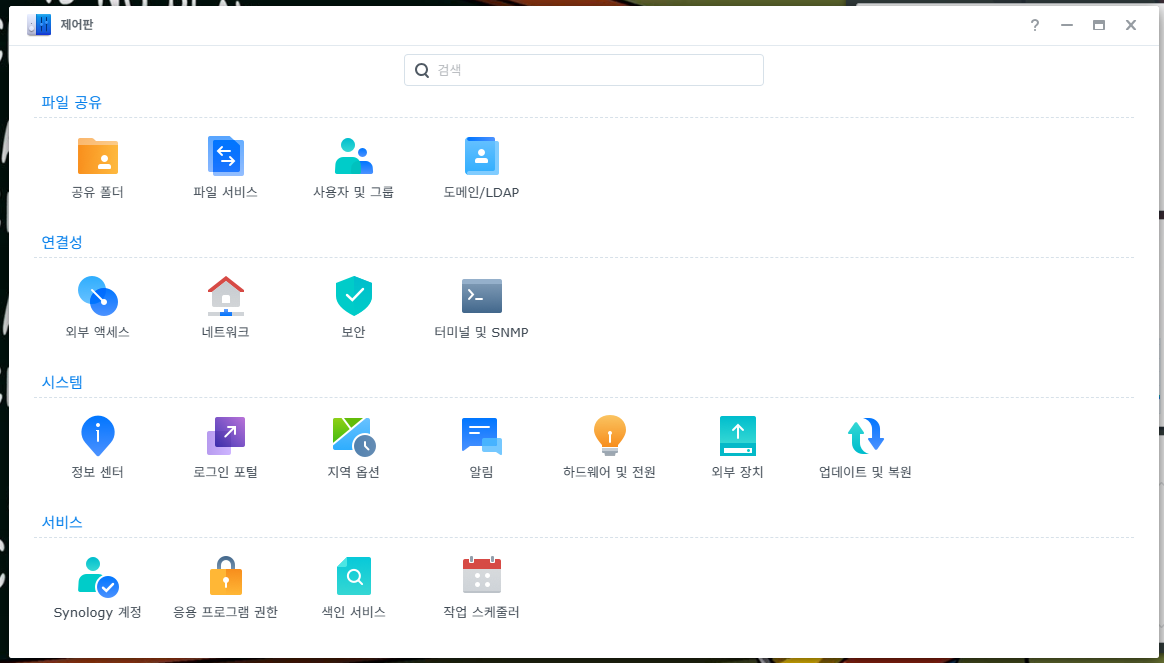Open the Synology 계정 account settings
Image resolution: width=1164 pixels, height=663 pixels.
pyautogui.click(x=98, y=577)
